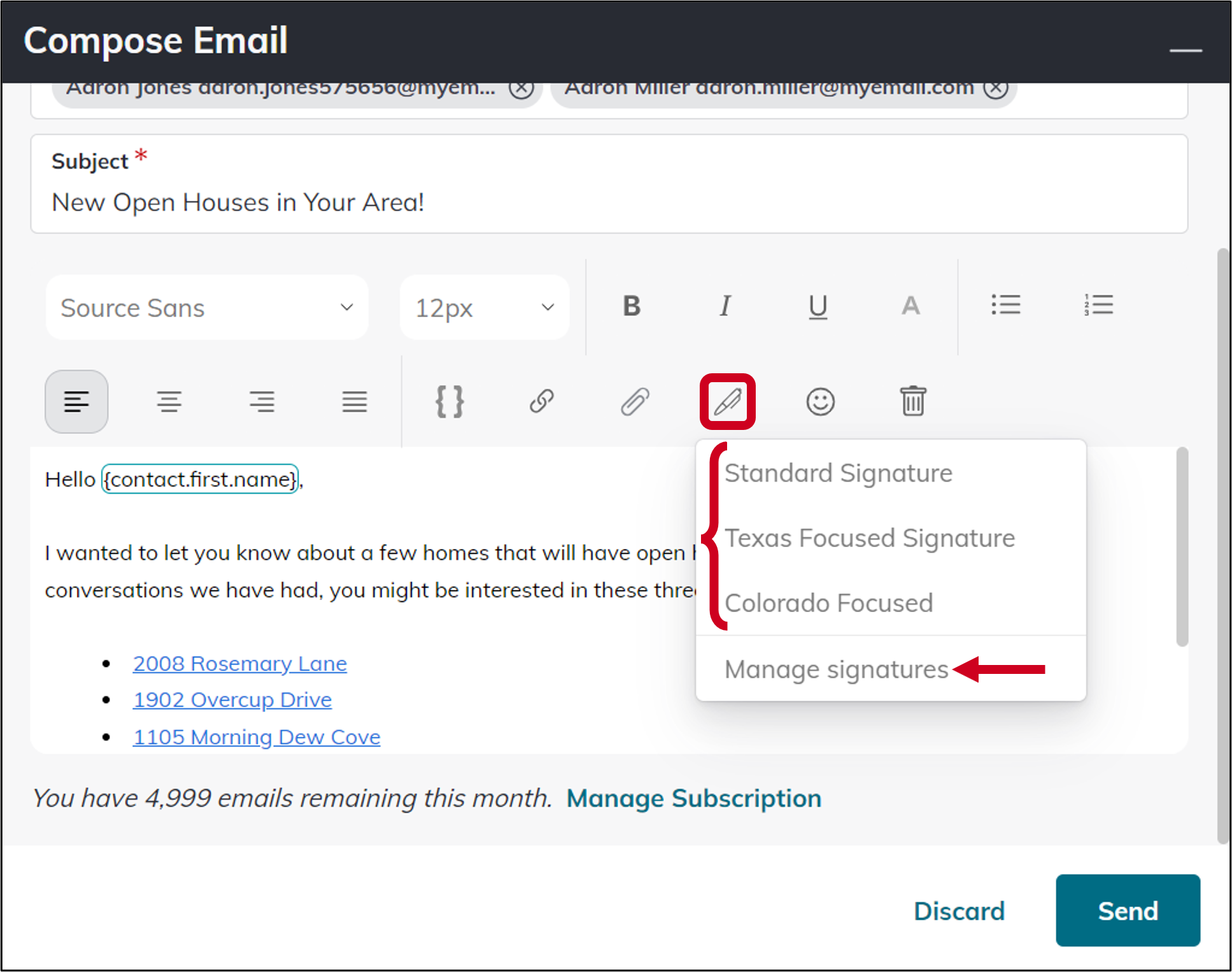
Task: Open Manage signatures
Action: [836, 669]
